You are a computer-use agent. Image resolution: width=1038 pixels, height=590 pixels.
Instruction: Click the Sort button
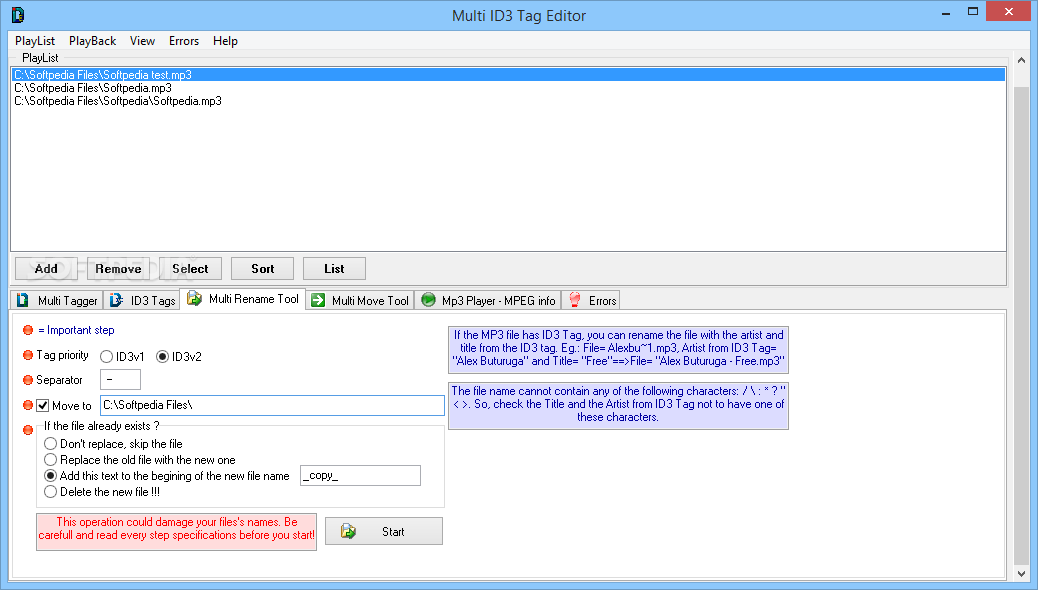click(262, 268)
